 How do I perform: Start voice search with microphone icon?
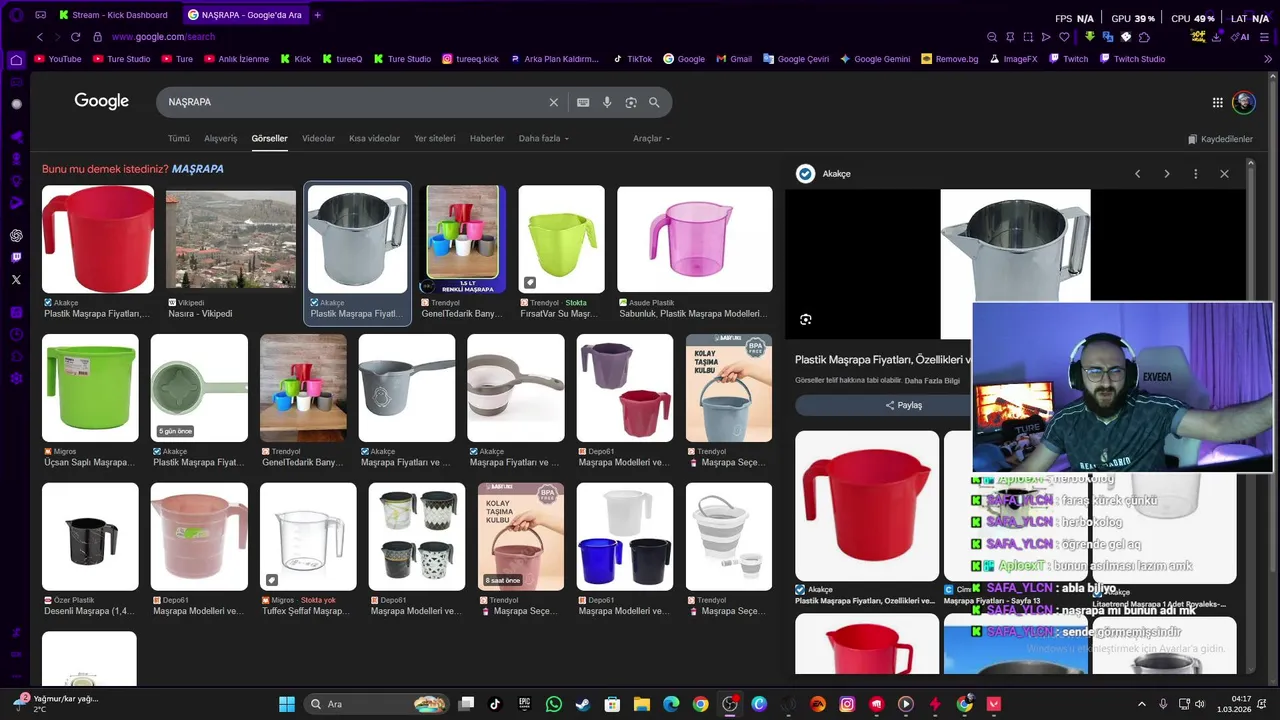[x=607, y=102]
